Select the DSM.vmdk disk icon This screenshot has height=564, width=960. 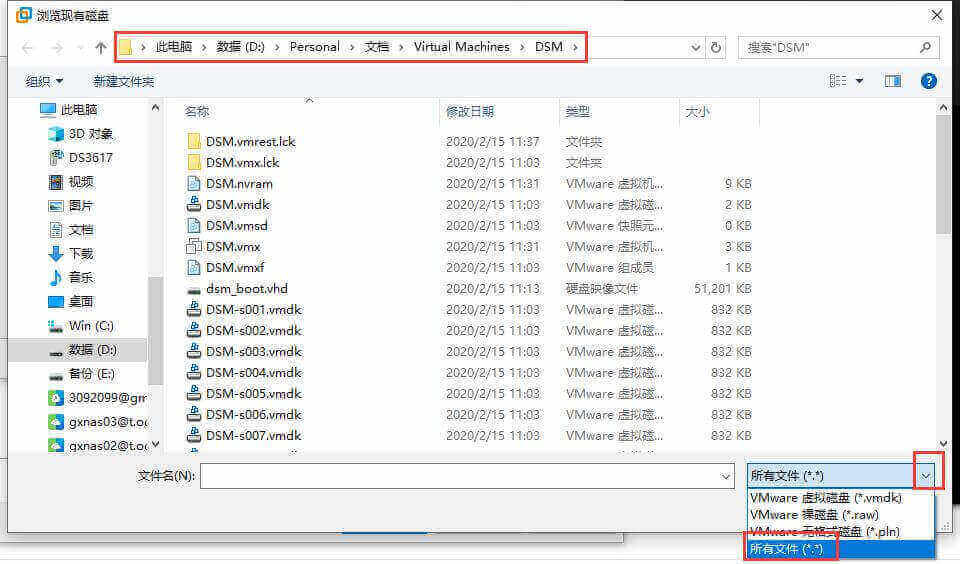(x=193, y=205)
